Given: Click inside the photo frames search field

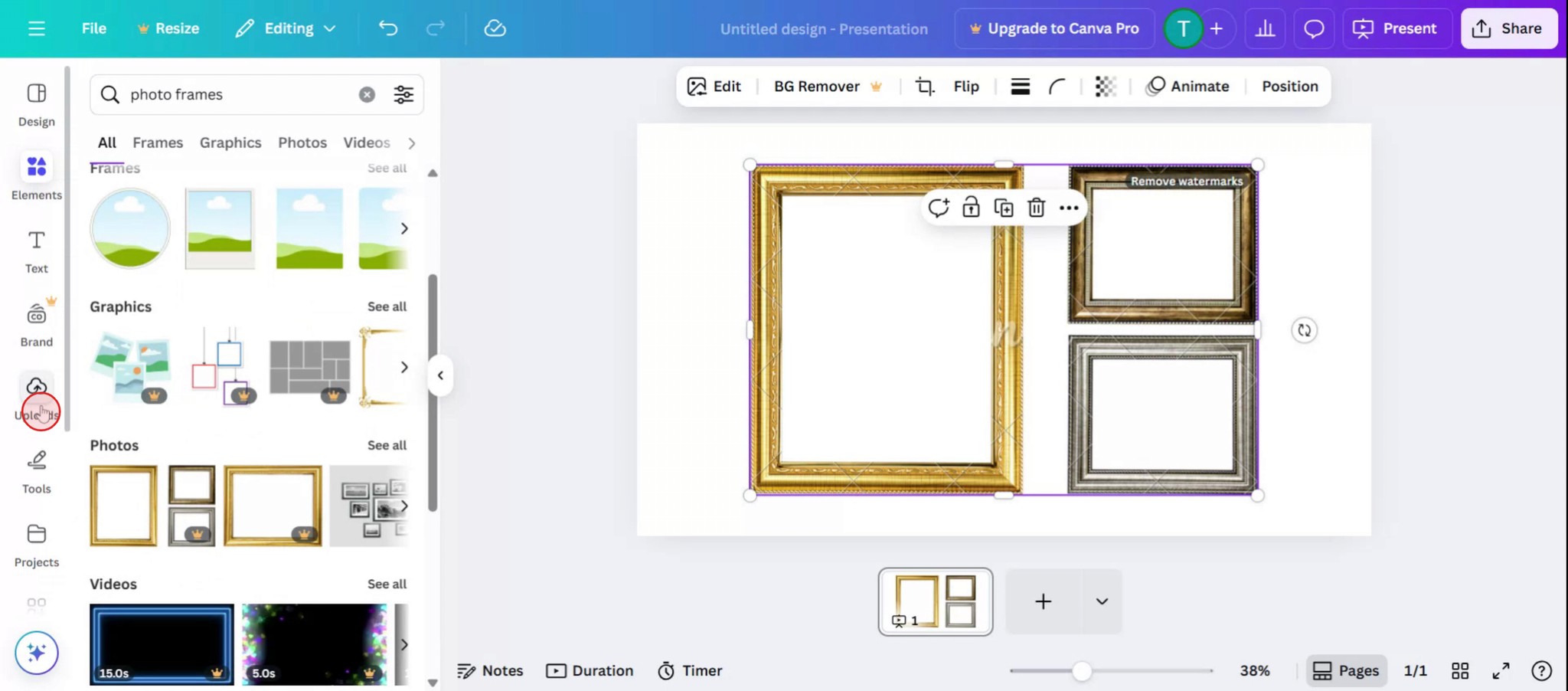Looking at the screenshot, I should coord(230,94).
